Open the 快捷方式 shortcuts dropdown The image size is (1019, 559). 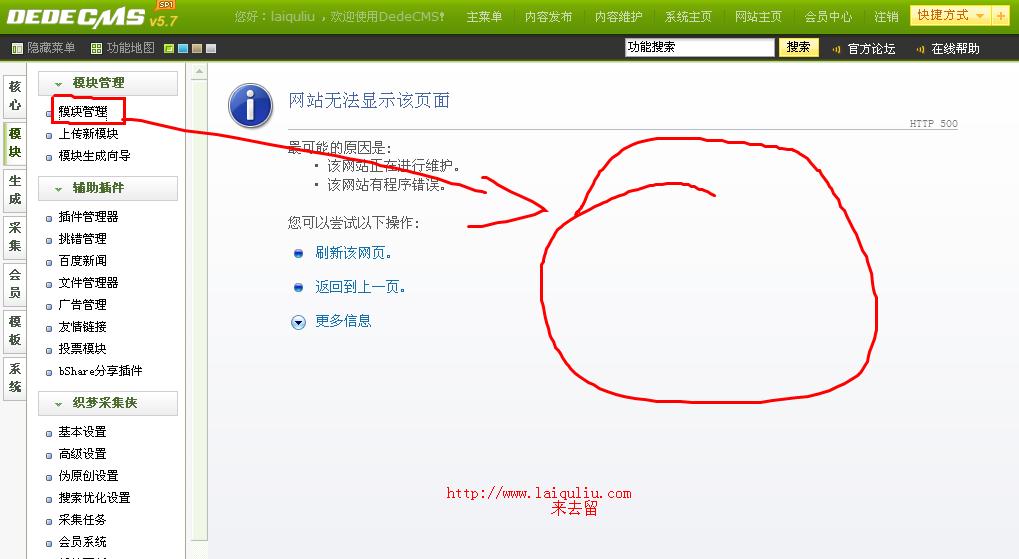pos(951,16)
